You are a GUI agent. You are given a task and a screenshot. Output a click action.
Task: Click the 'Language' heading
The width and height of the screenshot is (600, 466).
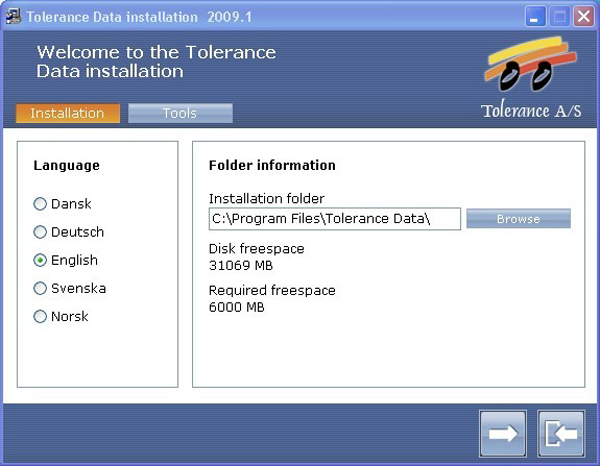click(67, 166)
